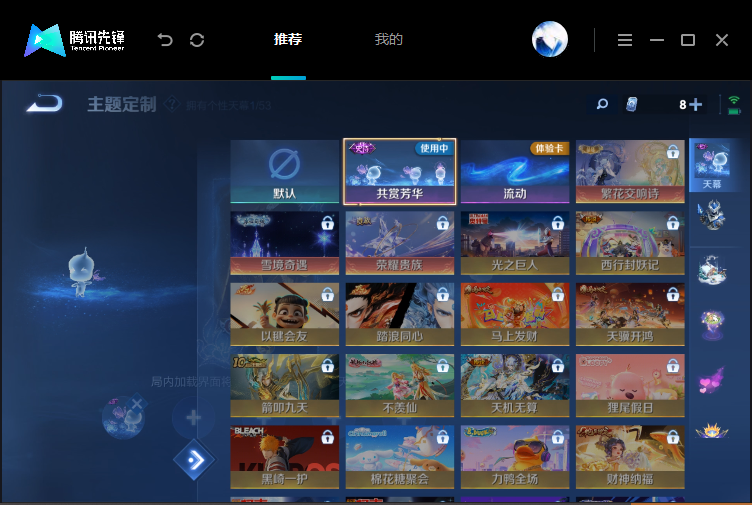This screenshot has width=752, height=505.
Task: Remove the equipped theme with X
Action: (x=137, y=404)
